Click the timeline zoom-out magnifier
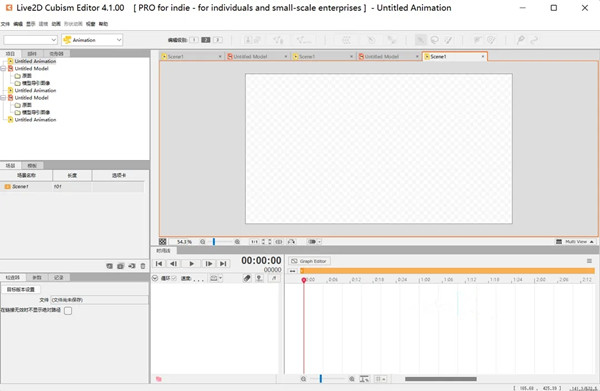The image size is (600, 391). 303,379
